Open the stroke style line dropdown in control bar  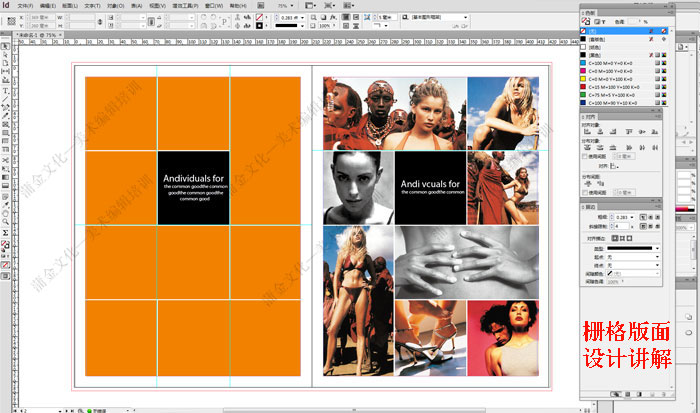(x=303, y=26)
